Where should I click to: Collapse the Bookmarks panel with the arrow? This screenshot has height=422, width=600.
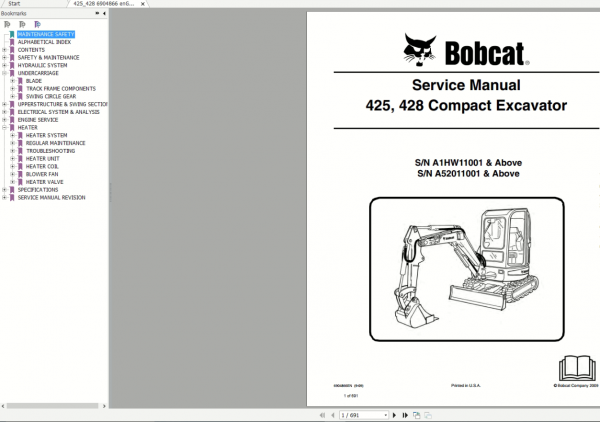point(104,13)
